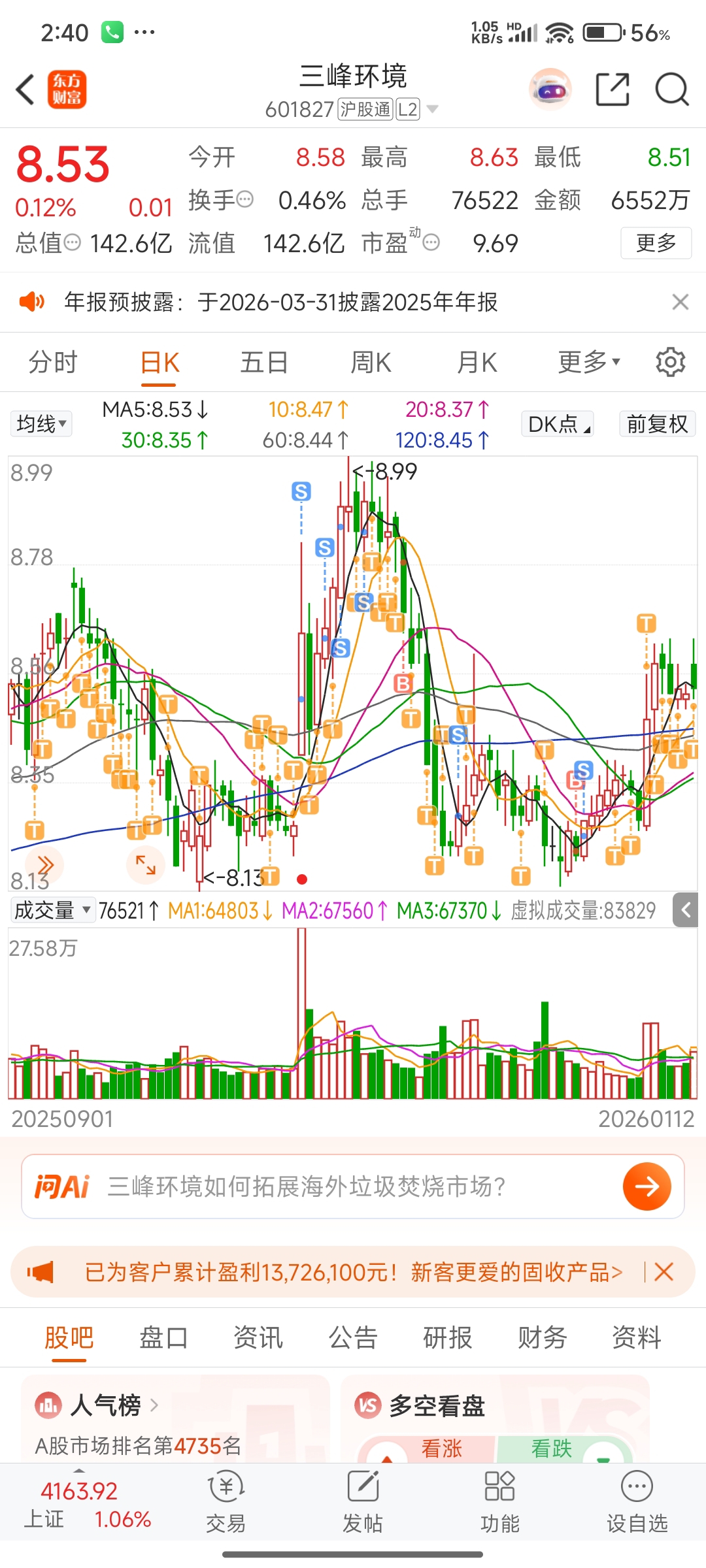This screenshot has height=1568, width=706.
Task: Open A股市场排名第4735名 ranking text
Action: (138, 1446)
